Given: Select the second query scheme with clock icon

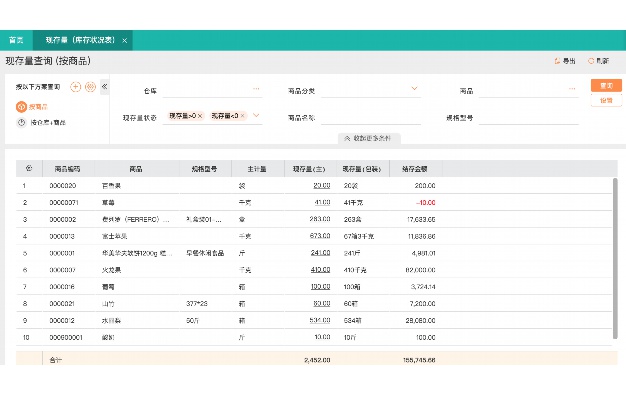Looking at the screenshot, I should 41,123.
